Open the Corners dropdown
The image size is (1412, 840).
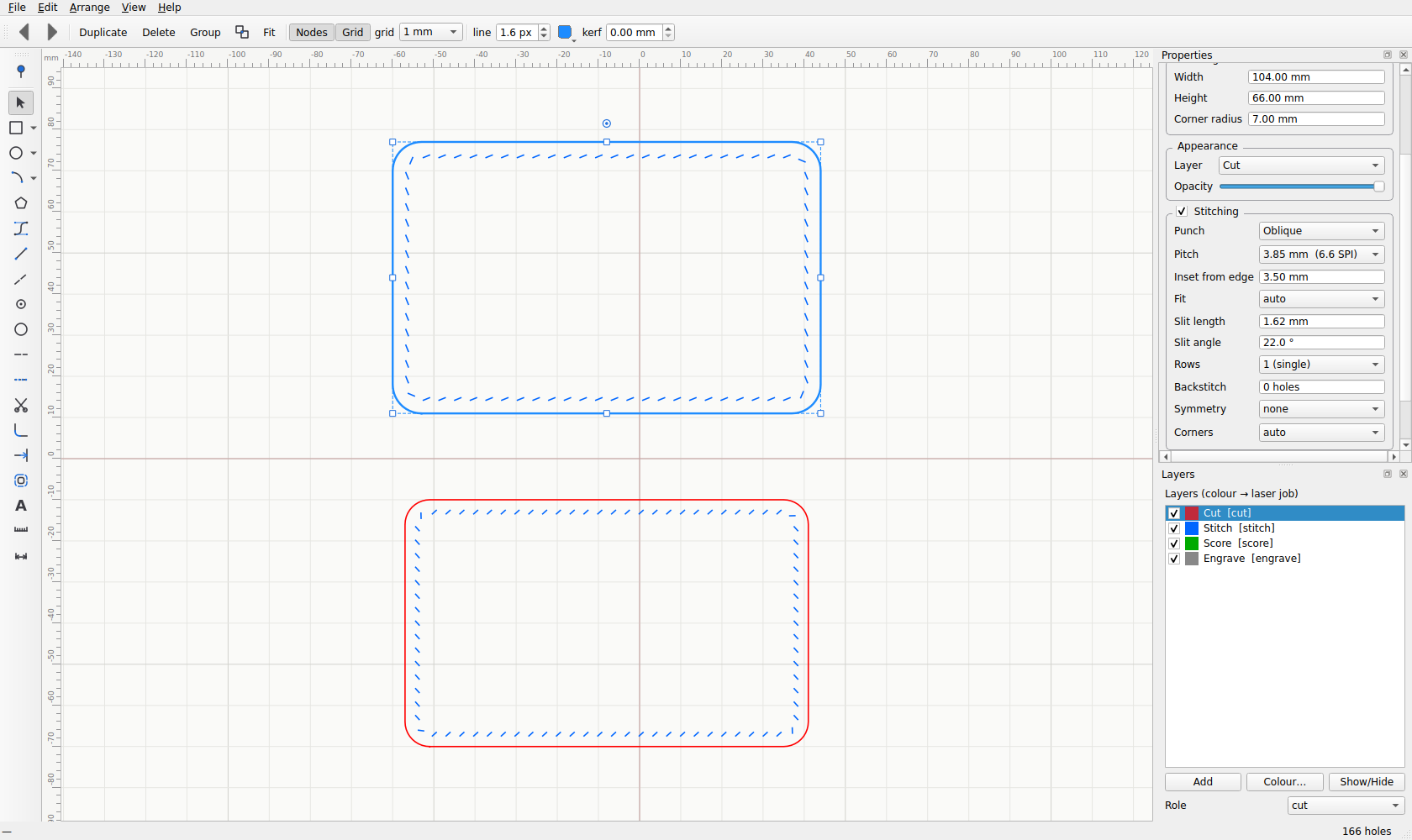point(1321,433)
